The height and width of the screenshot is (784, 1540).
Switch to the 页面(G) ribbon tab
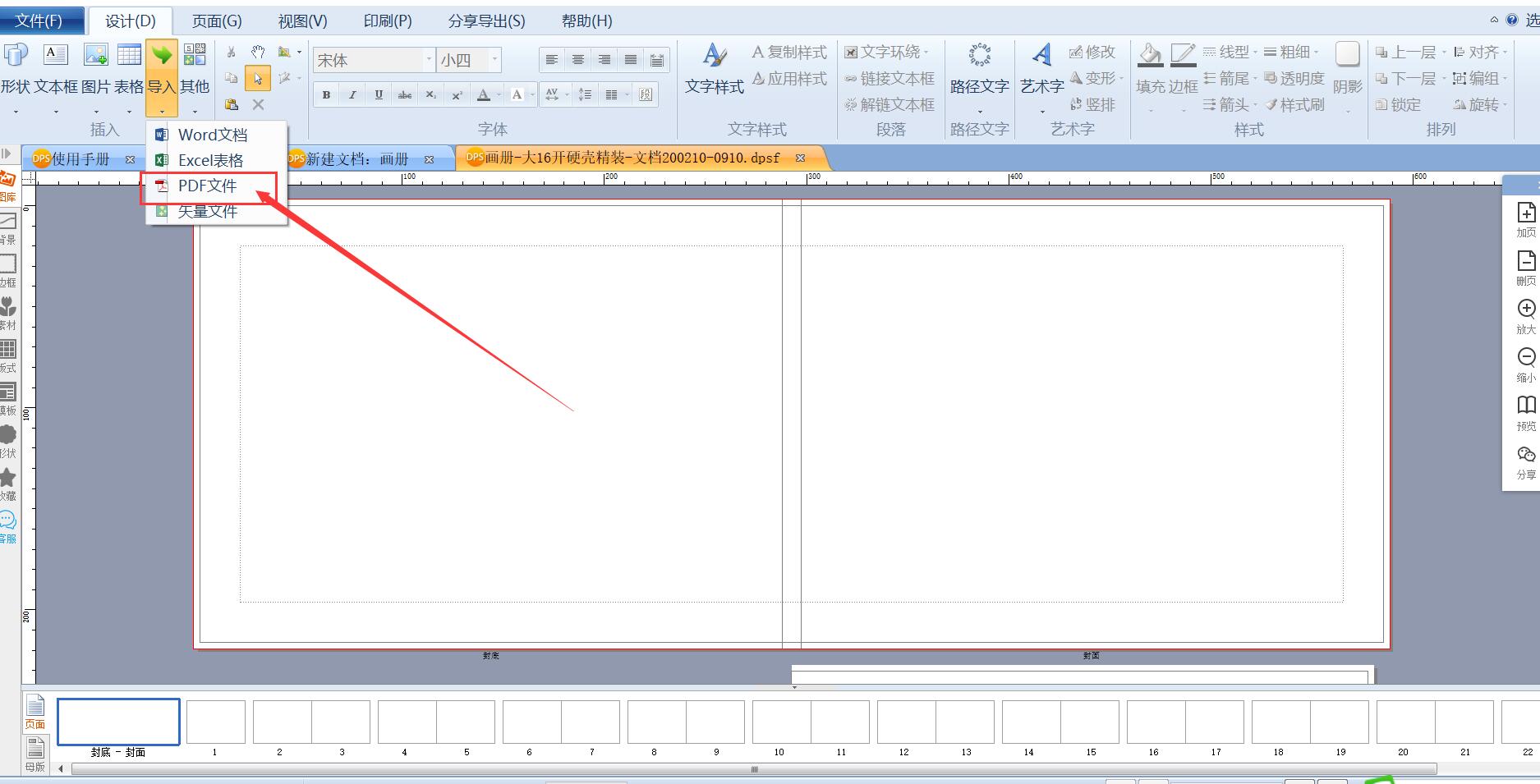pos(217,21)
